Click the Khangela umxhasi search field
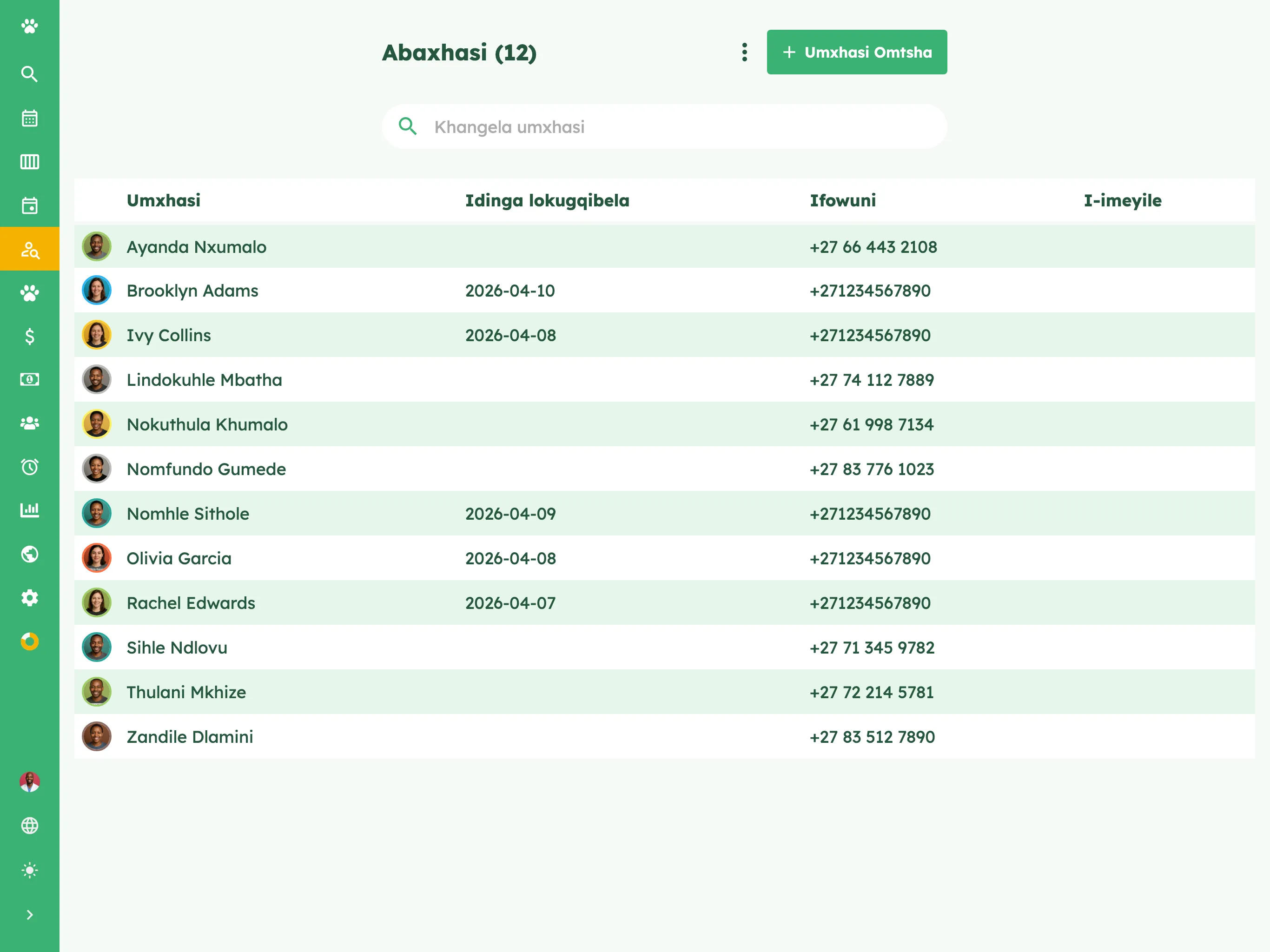The image size is (1270, 952). (664, 127)
